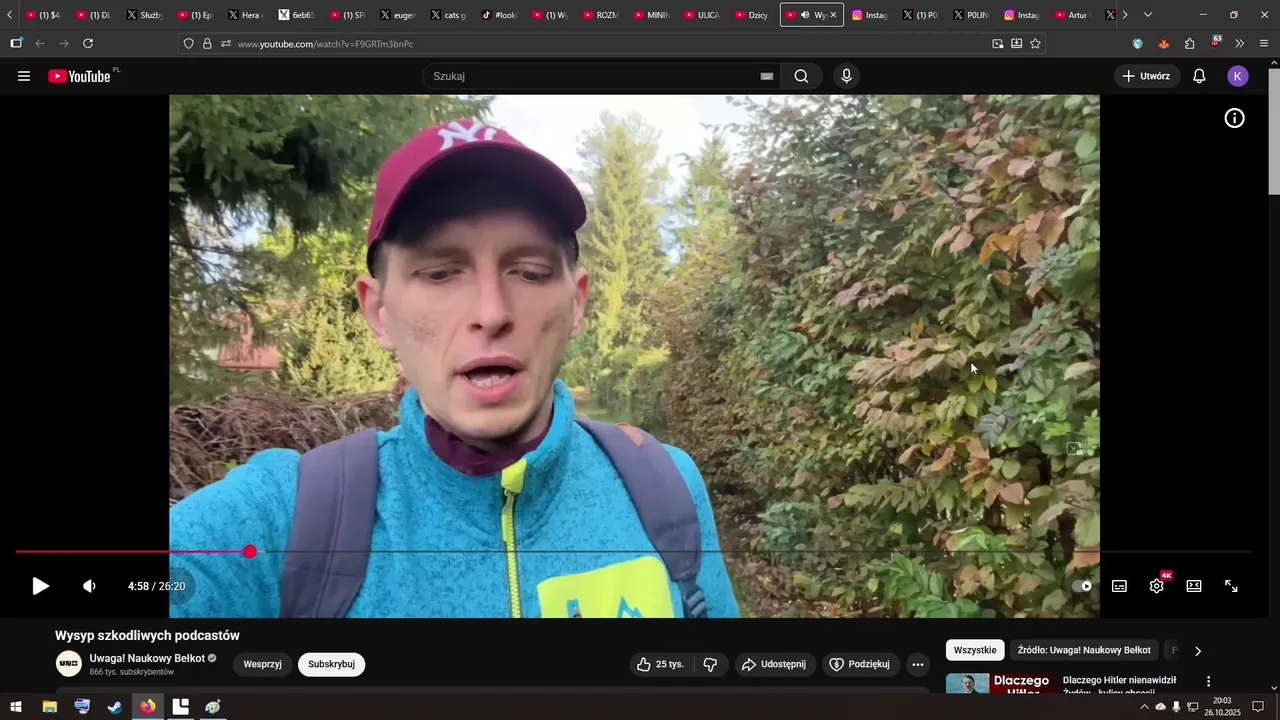
Task: Play the paused video
Action: pos(40,586)
